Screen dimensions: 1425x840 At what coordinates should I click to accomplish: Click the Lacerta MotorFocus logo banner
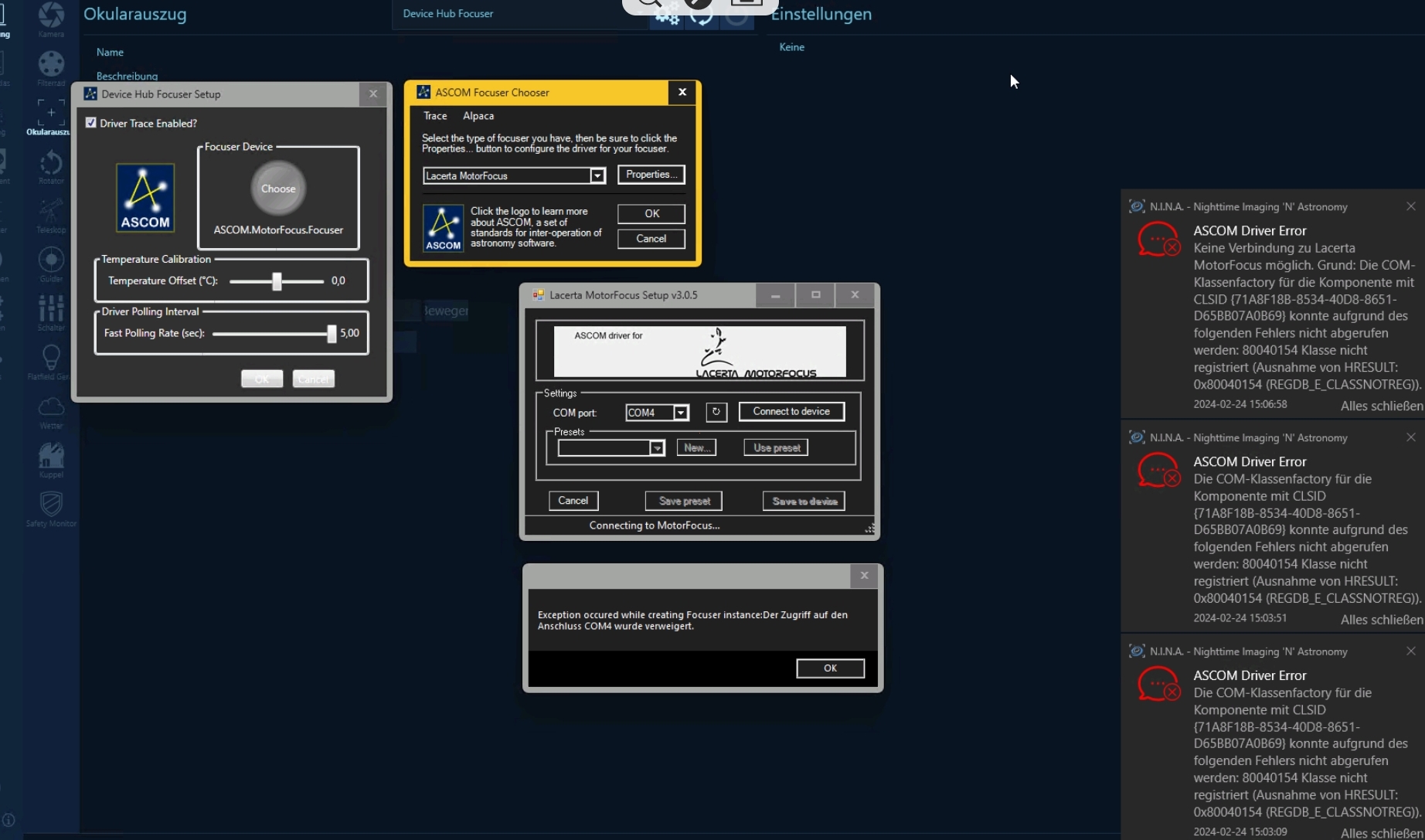700,352
